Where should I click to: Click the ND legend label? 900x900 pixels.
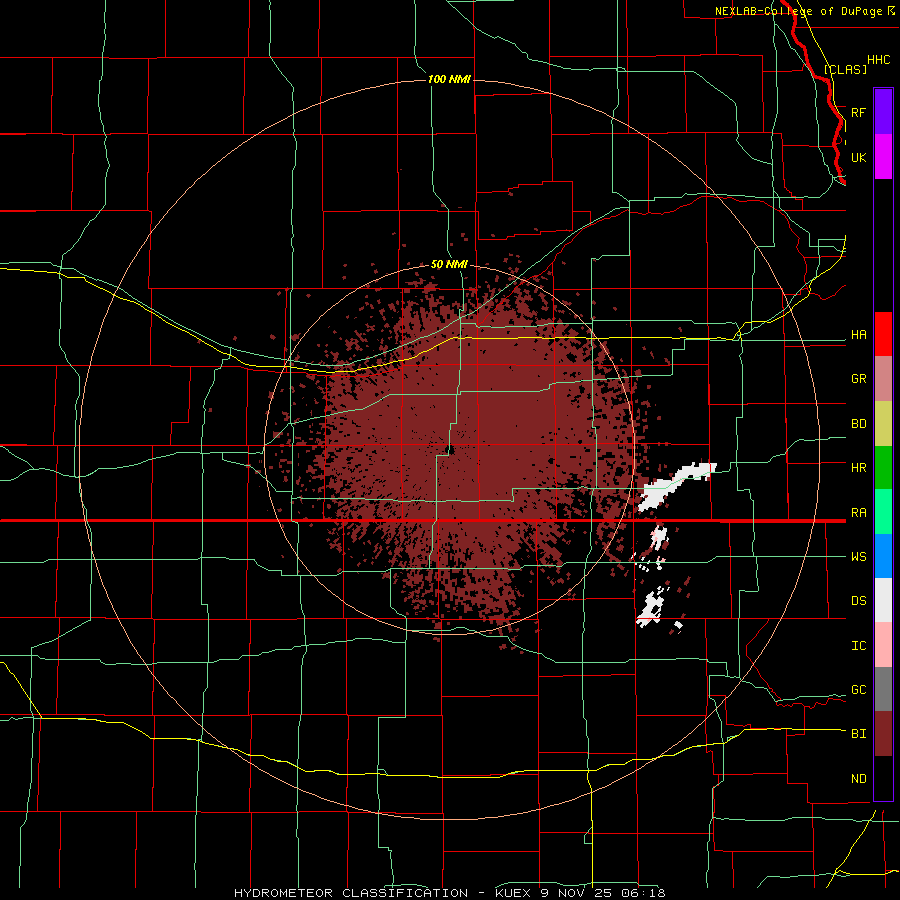tap(858, 779)
